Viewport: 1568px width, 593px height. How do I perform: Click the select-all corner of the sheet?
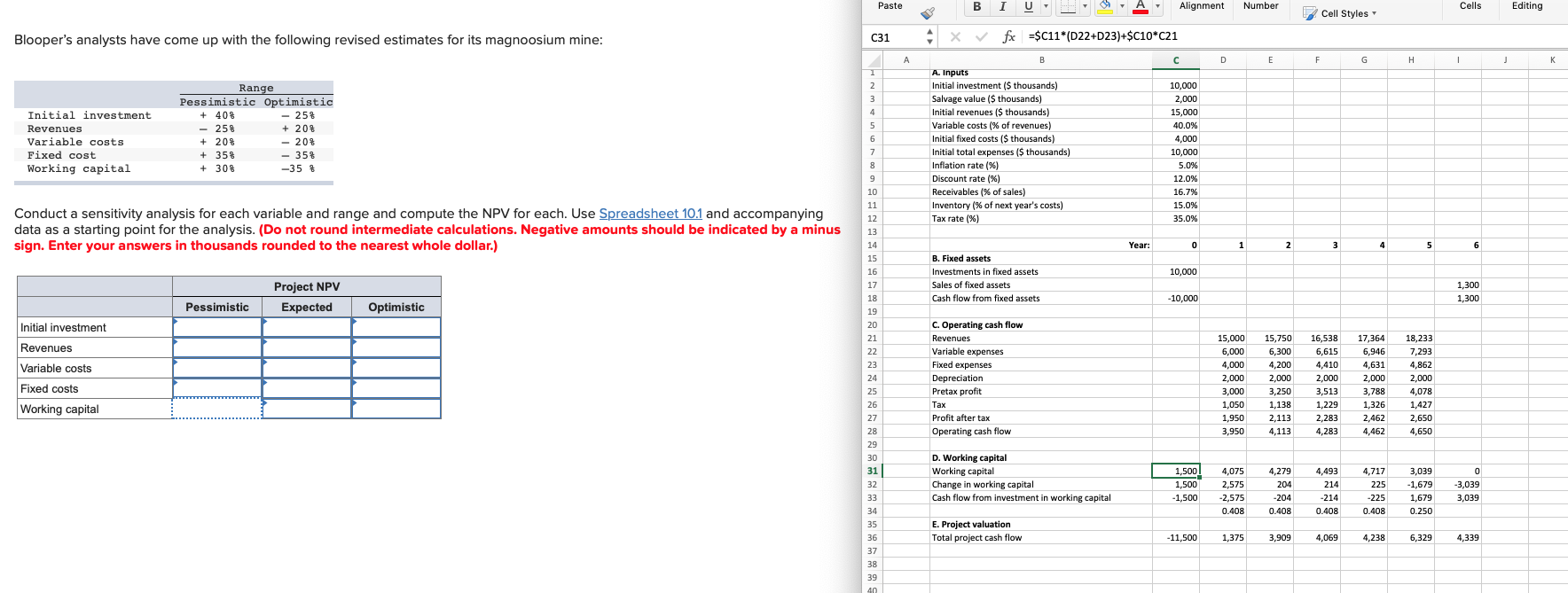(x=872, y=60)
